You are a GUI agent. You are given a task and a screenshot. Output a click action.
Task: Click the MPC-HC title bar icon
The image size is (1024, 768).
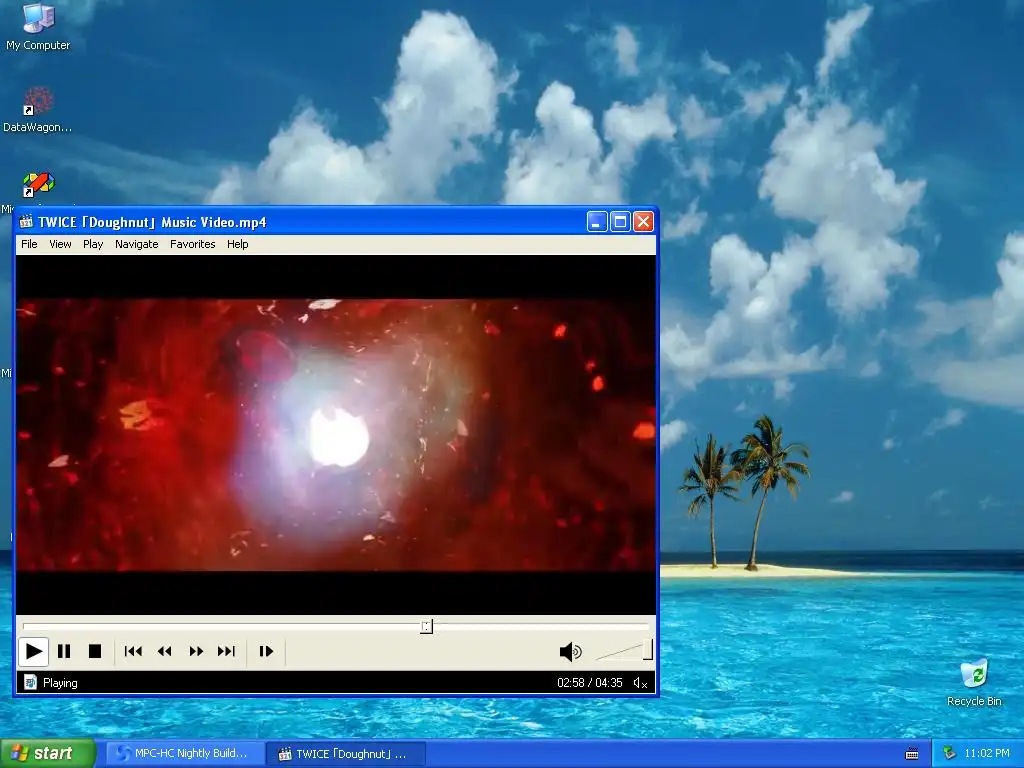click(25, 222)
